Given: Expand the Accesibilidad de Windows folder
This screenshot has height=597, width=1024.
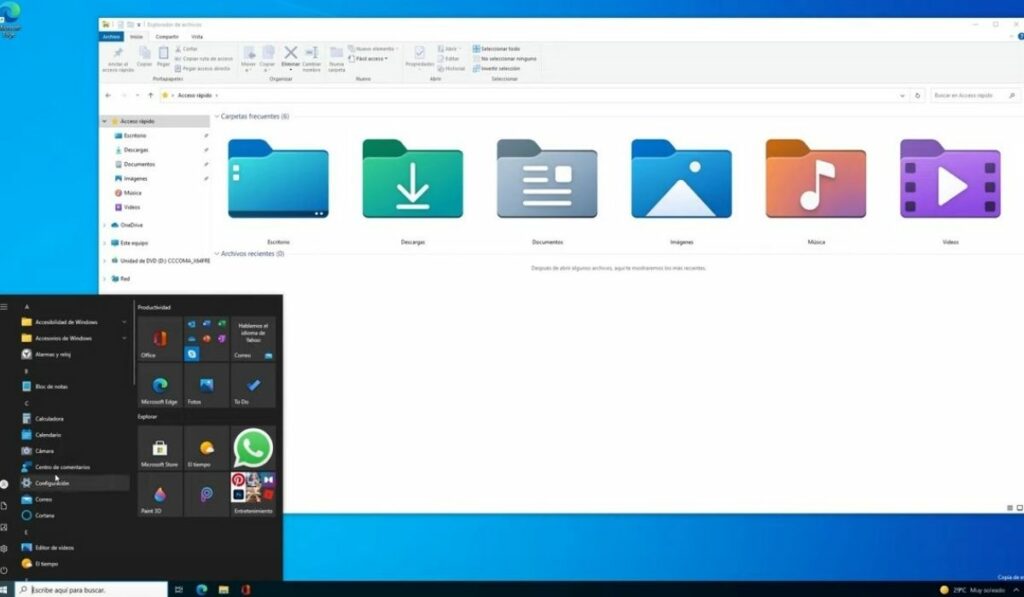Looking at the screenshot, I should tap(124, 322).
